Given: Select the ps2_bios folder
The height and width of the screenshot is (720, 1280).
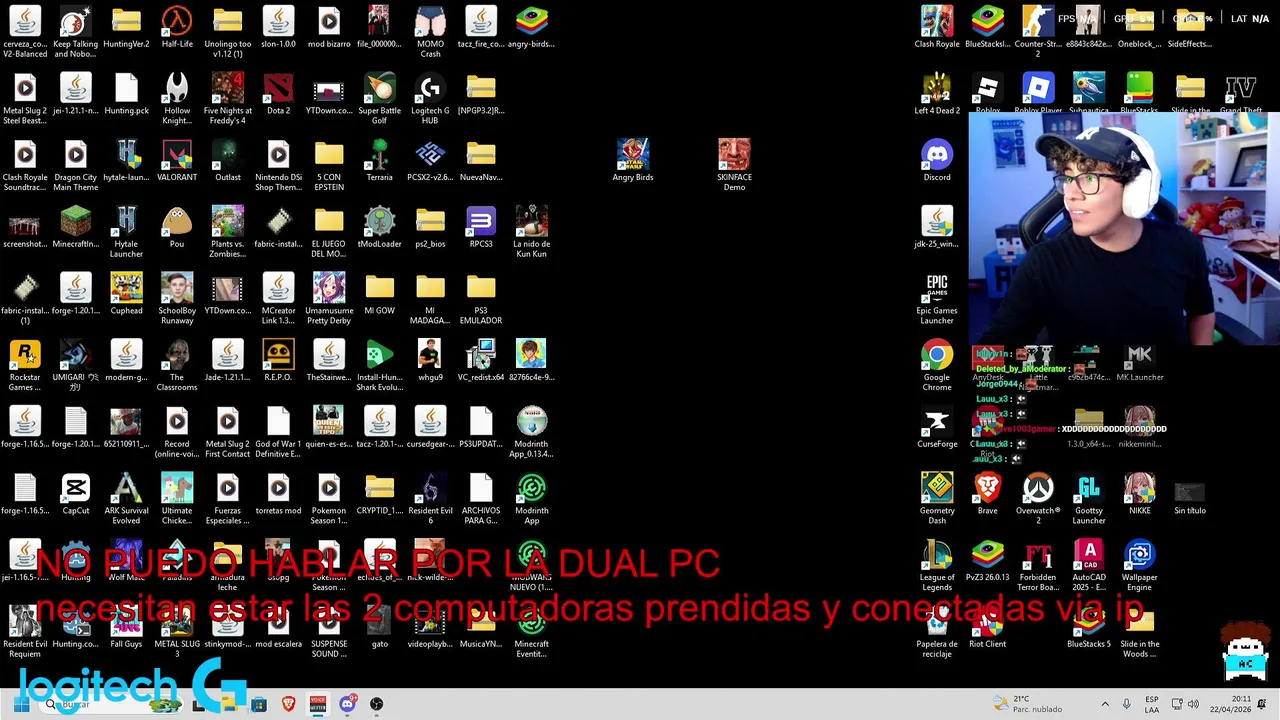Looking at the screenshot, I should [430, 228].
